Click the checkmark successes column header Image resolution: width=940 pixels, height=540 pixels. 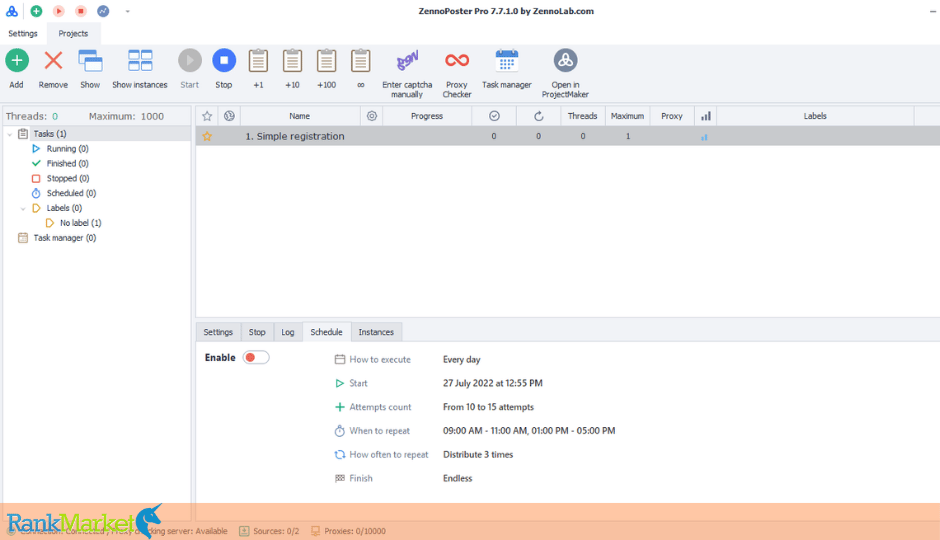click(494, 116)
